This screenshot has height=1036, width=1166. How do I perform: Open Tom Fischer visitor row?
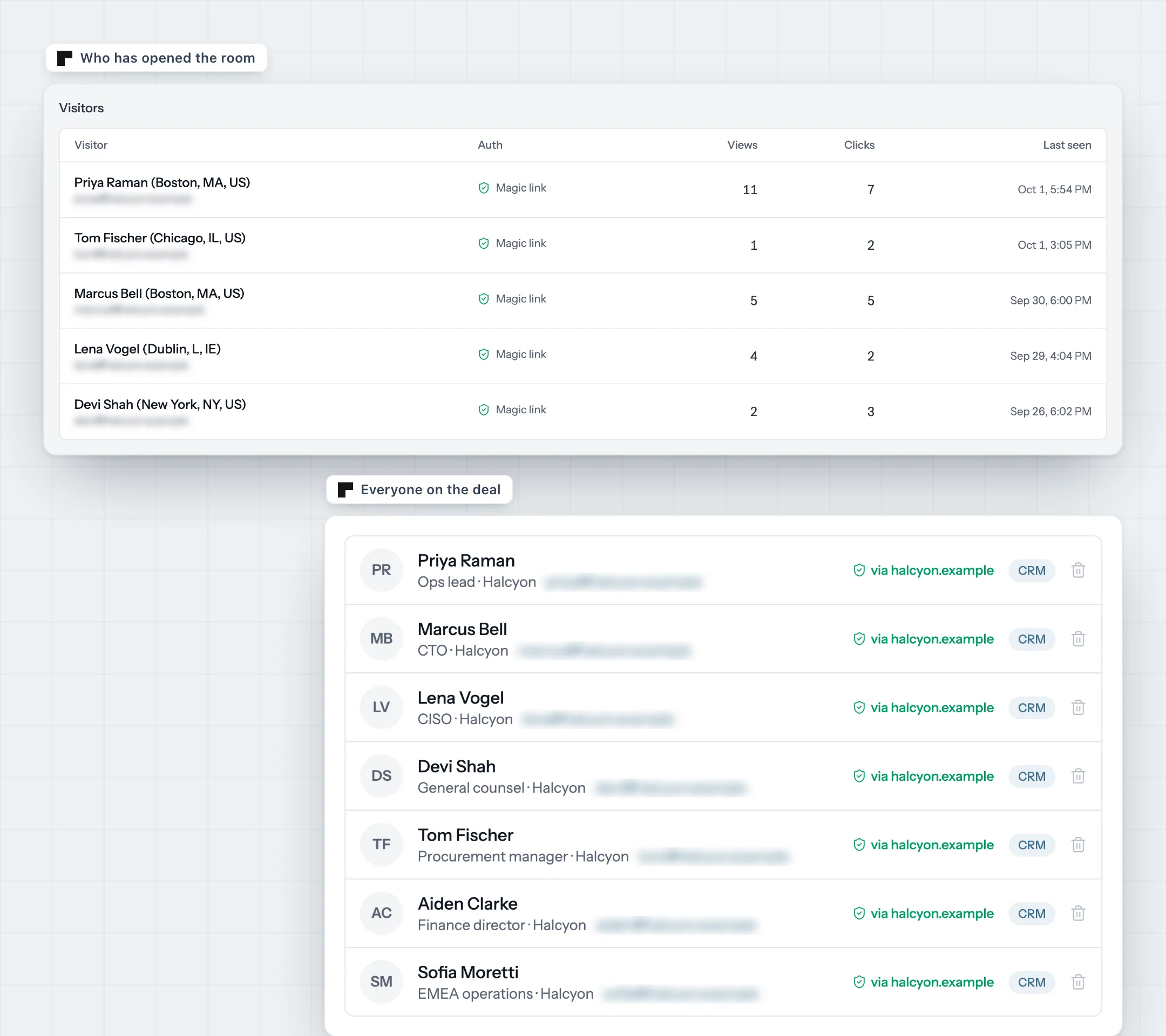tap(582, 245)
